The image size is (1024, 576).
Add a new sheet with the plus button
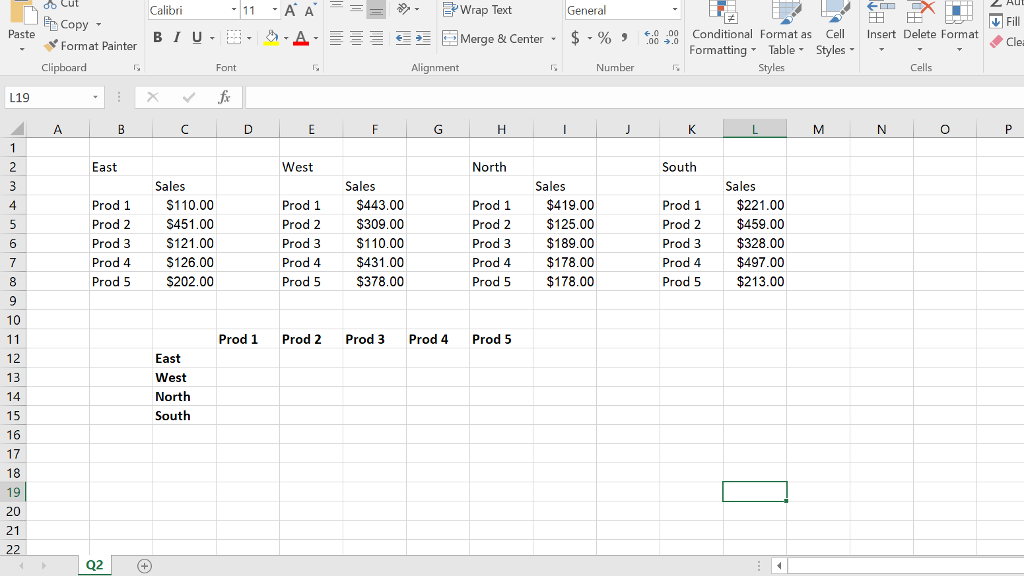(x=145, y=564)
